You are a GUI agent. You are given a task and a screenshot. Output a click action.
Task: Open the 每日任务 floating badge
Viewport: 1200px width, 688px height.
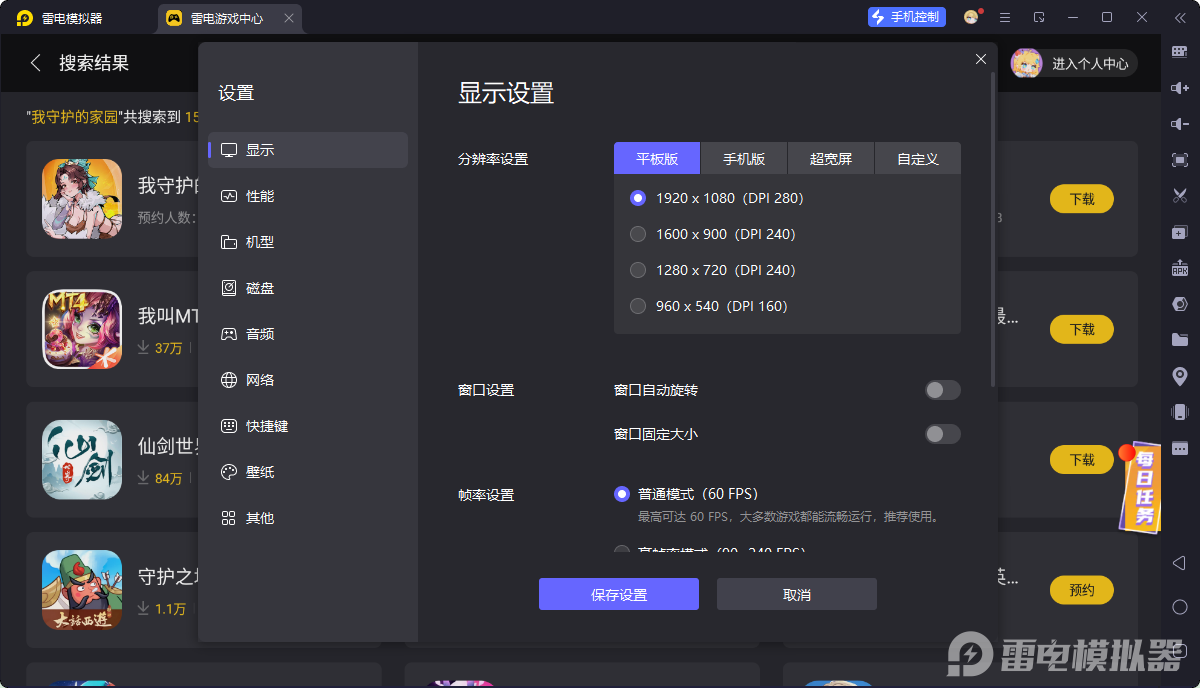[x=1140, y=488]
